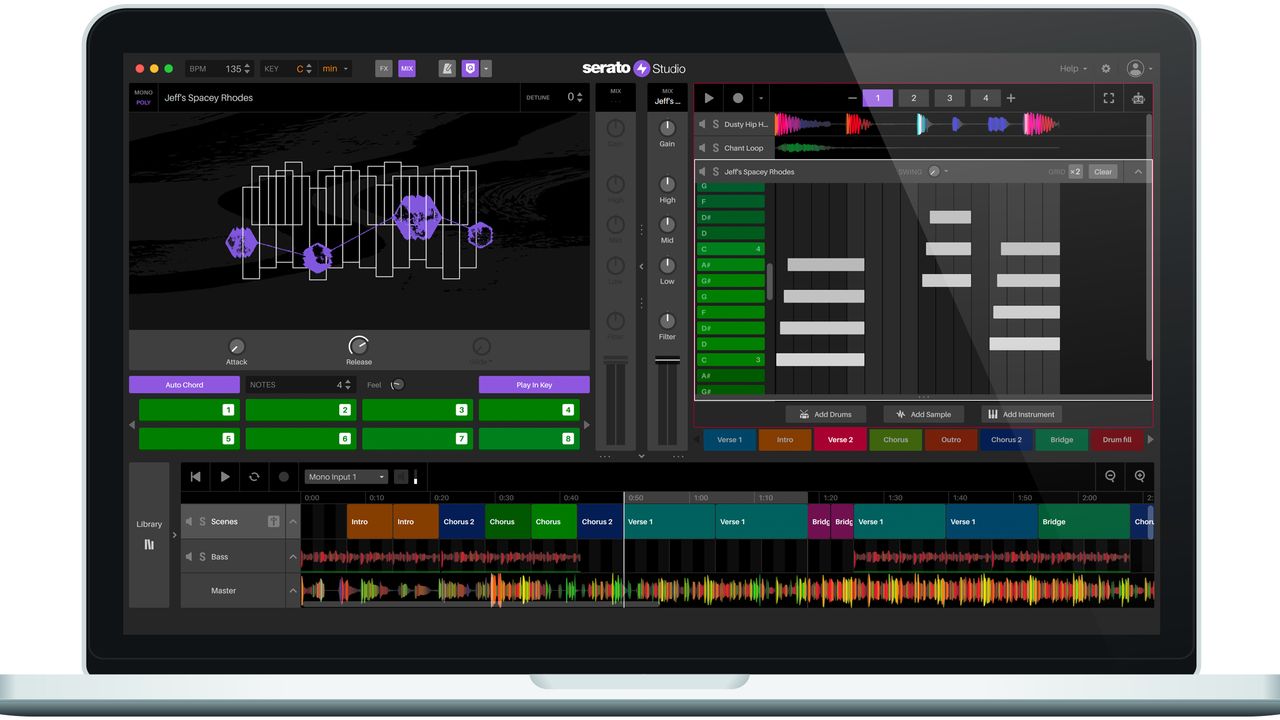Zoom in on the song timeline

pos(1139,477)
